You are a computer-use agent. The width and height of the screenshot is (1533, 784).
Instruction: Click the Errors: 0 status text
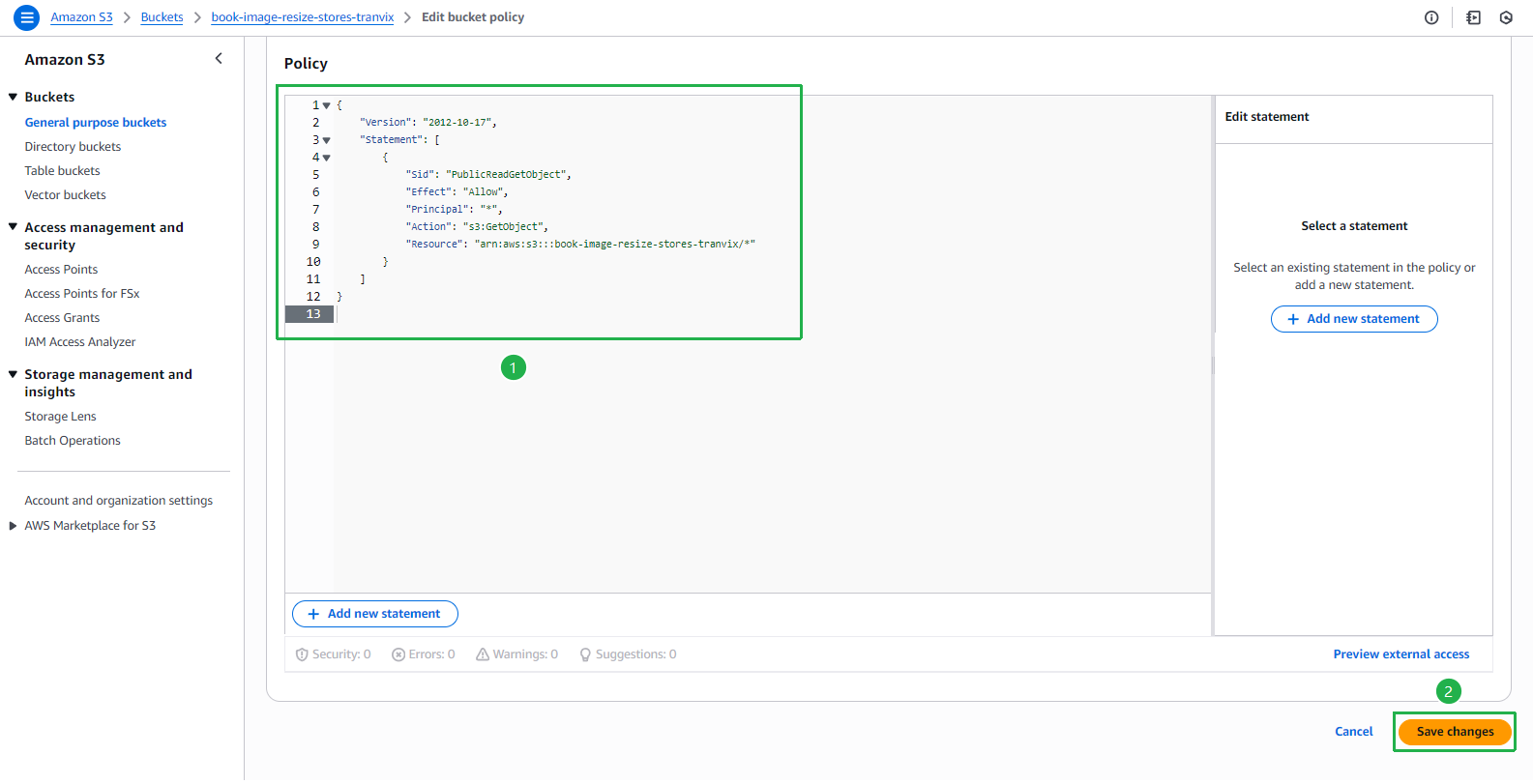pos(431,654)
